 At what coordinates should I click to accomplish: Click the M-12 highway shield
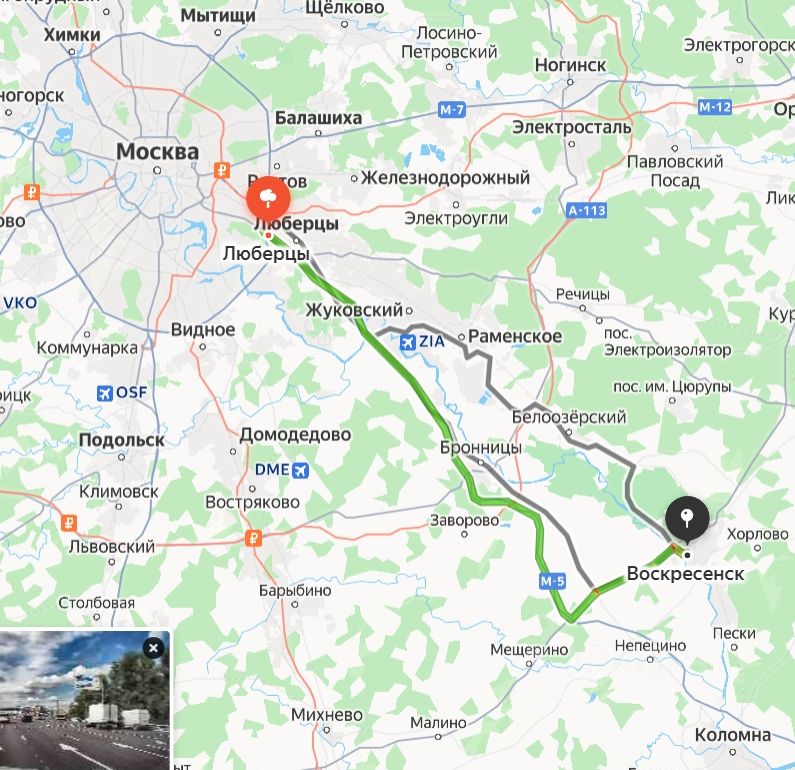[715, 107]
